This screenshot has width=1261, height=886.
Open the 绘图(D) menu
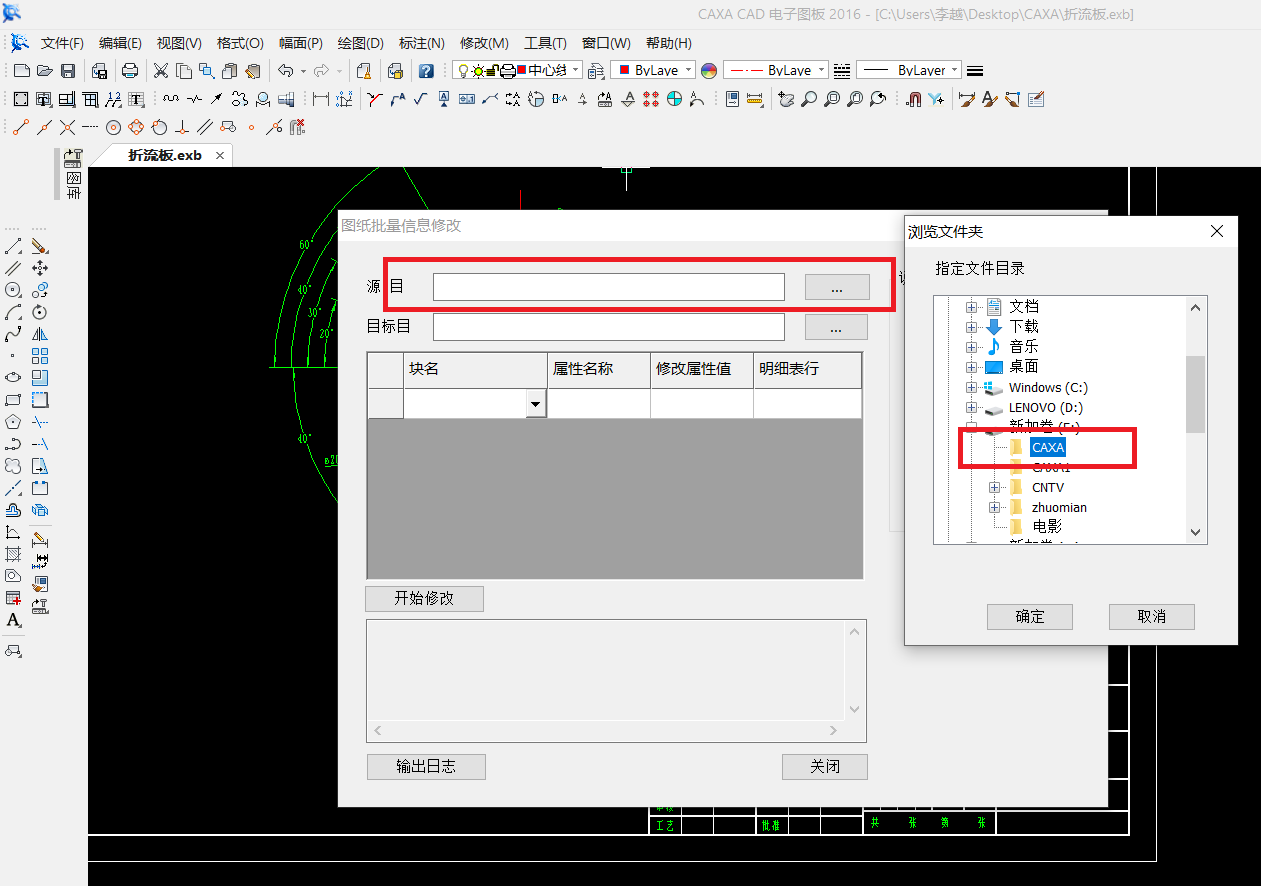360,43
